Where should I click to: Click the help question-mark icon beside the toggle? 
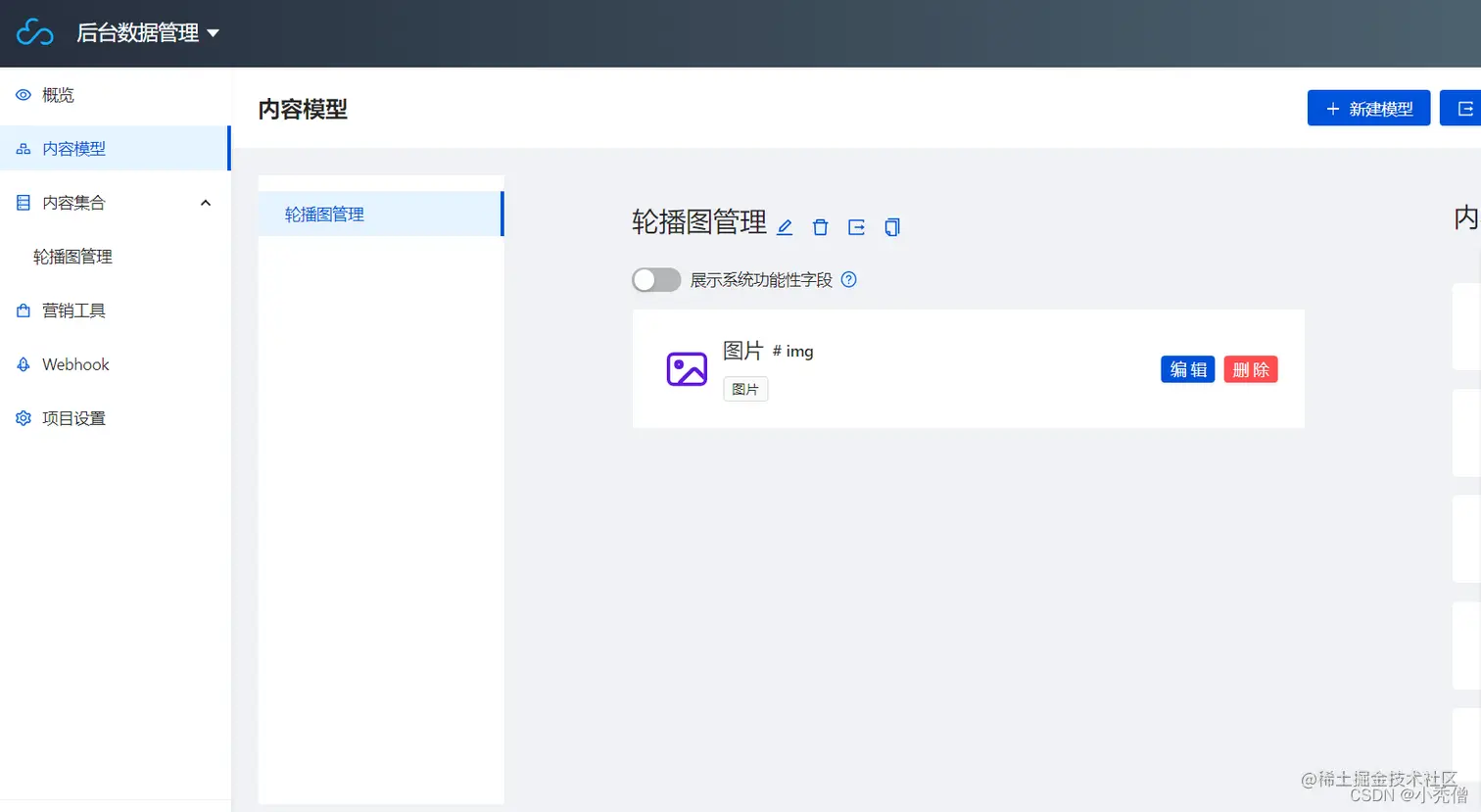848,279
